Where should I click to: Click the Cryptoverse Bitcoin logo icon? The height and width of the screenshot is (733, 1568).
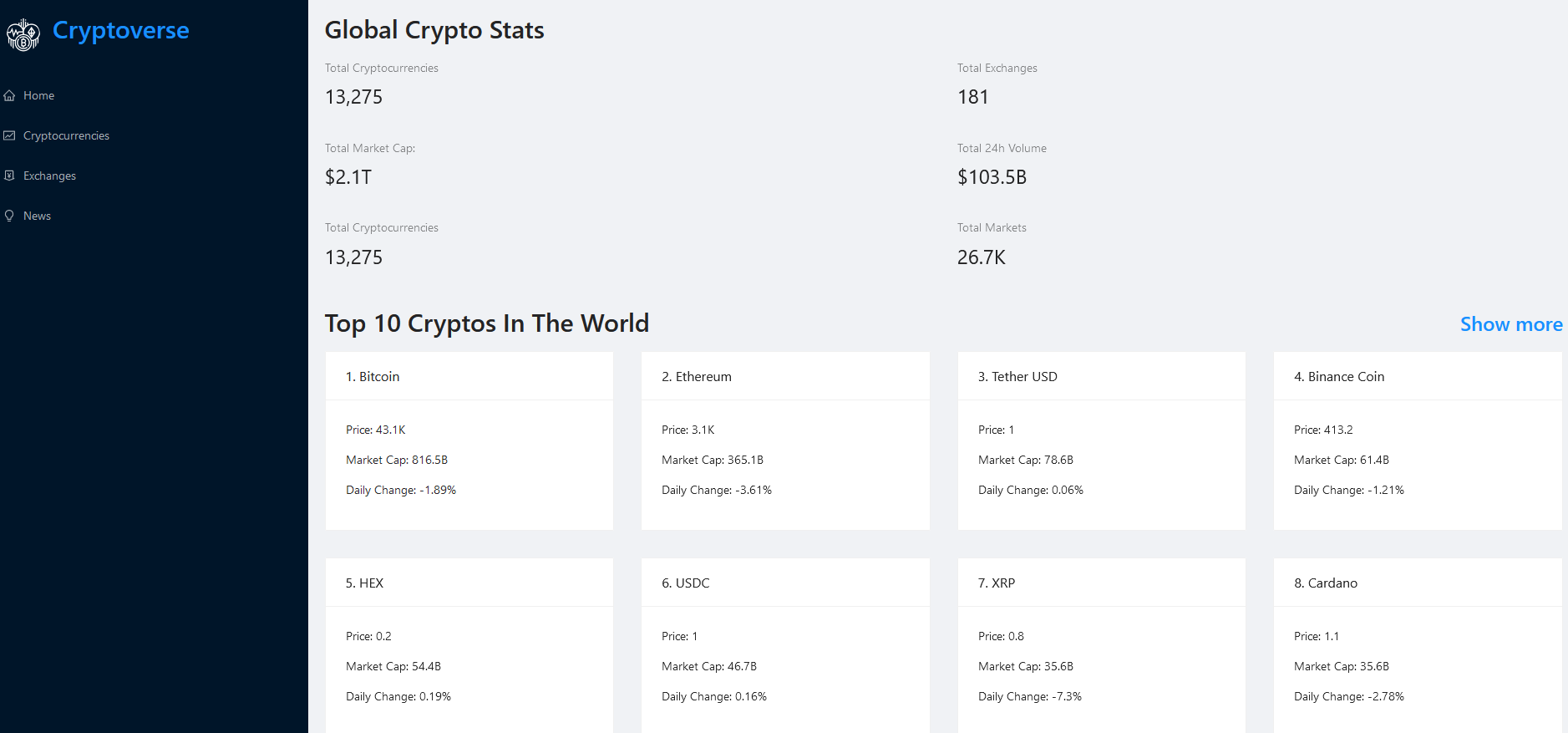[x=23, y=34]
